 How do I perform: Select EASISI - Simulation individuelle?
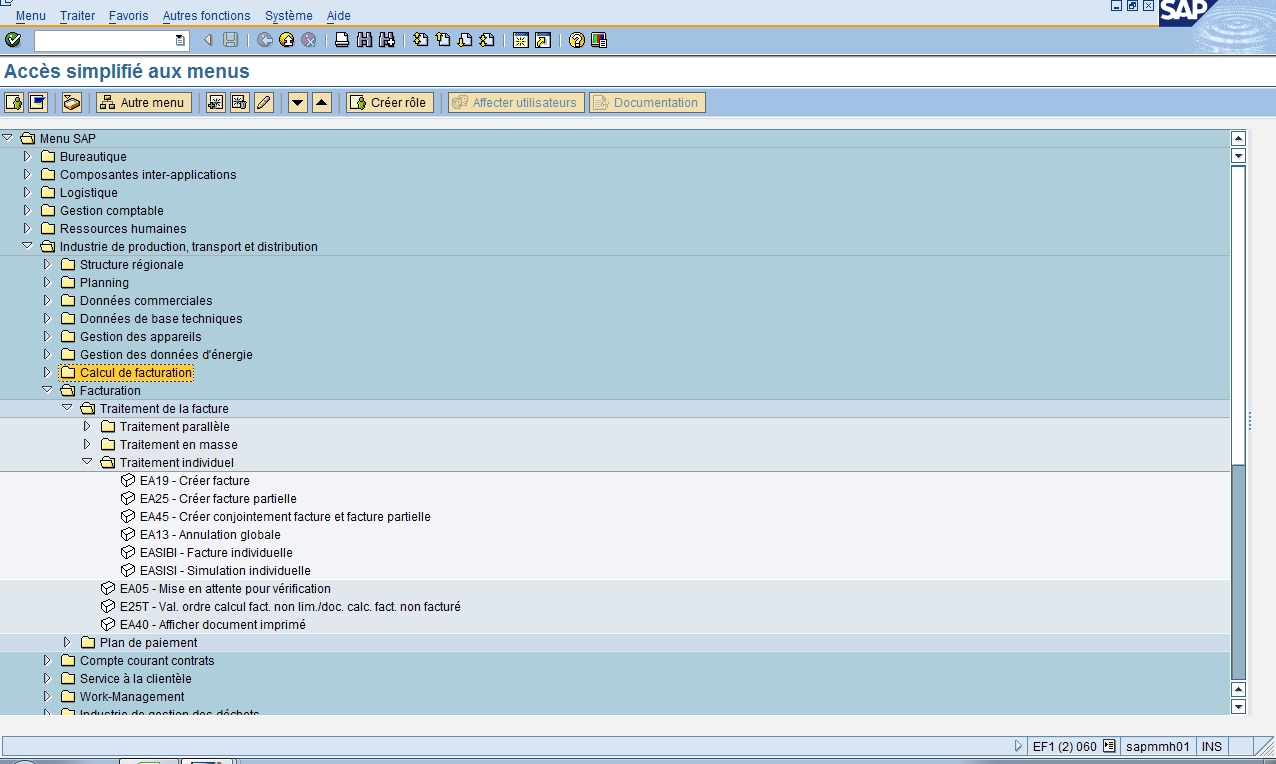pyautogui.click(x=225, y=570)
